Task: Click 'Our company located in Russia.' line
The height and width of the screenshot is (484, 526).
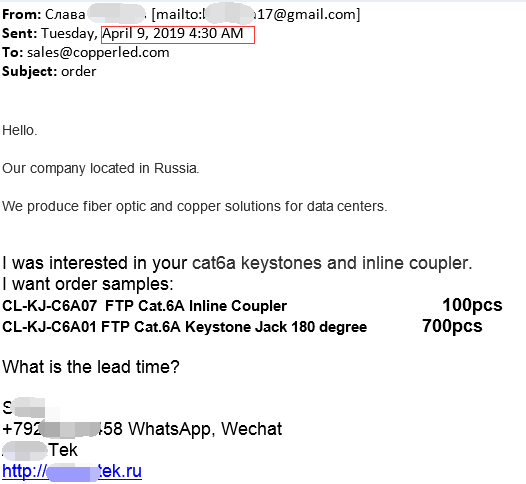Action: coord(101,168)
